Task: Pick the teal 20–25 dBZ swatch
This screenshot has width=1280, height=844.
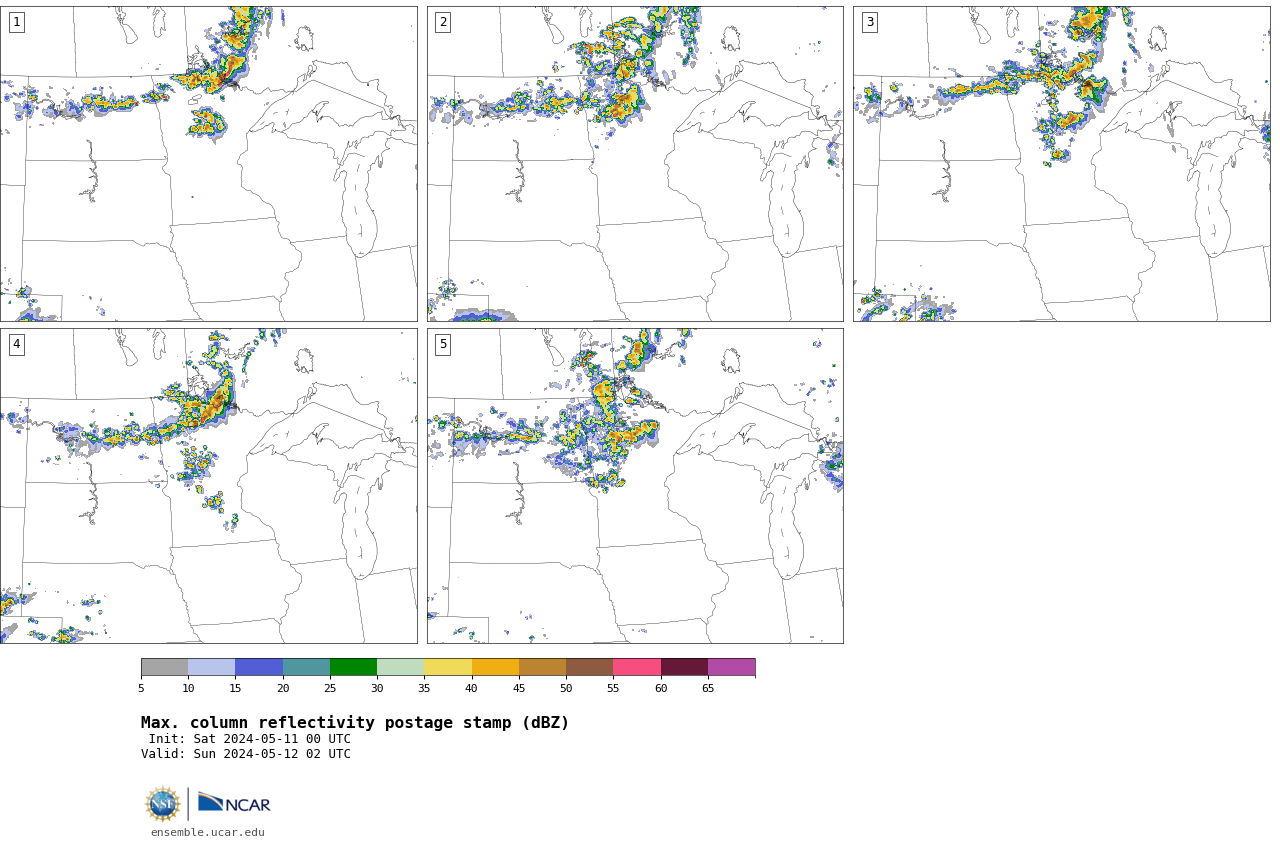Action: click(x=306, y=667)
